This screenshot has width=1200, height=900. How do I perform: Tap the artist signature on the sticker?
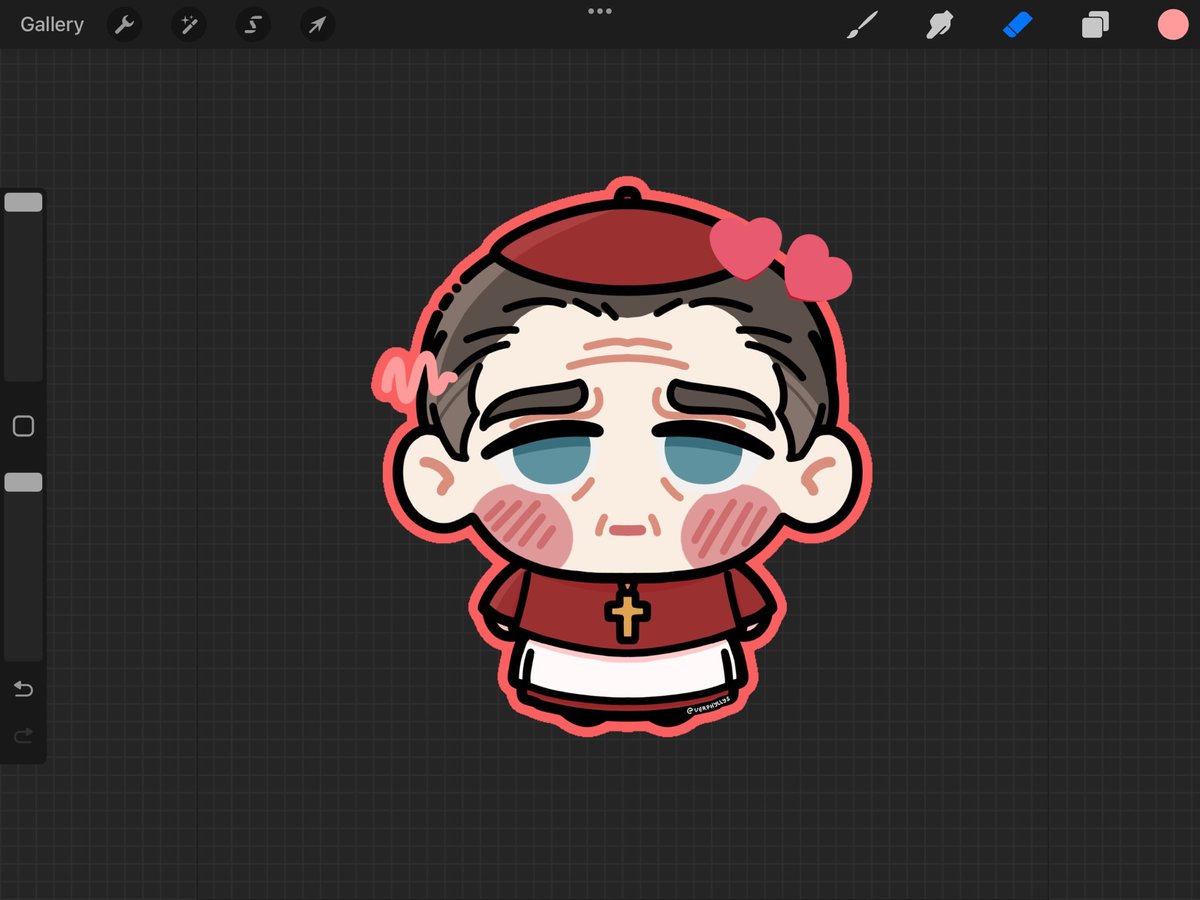point(710,707)
